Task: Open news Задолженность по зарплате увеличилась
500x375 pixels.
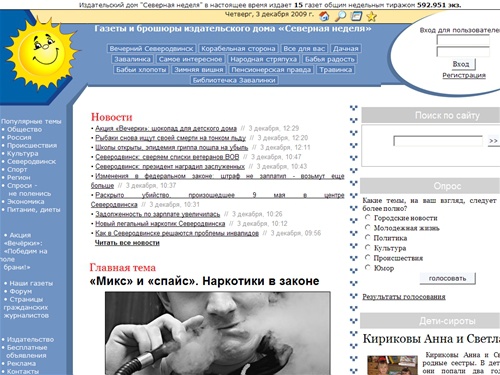Action: (x=158, y=214)
